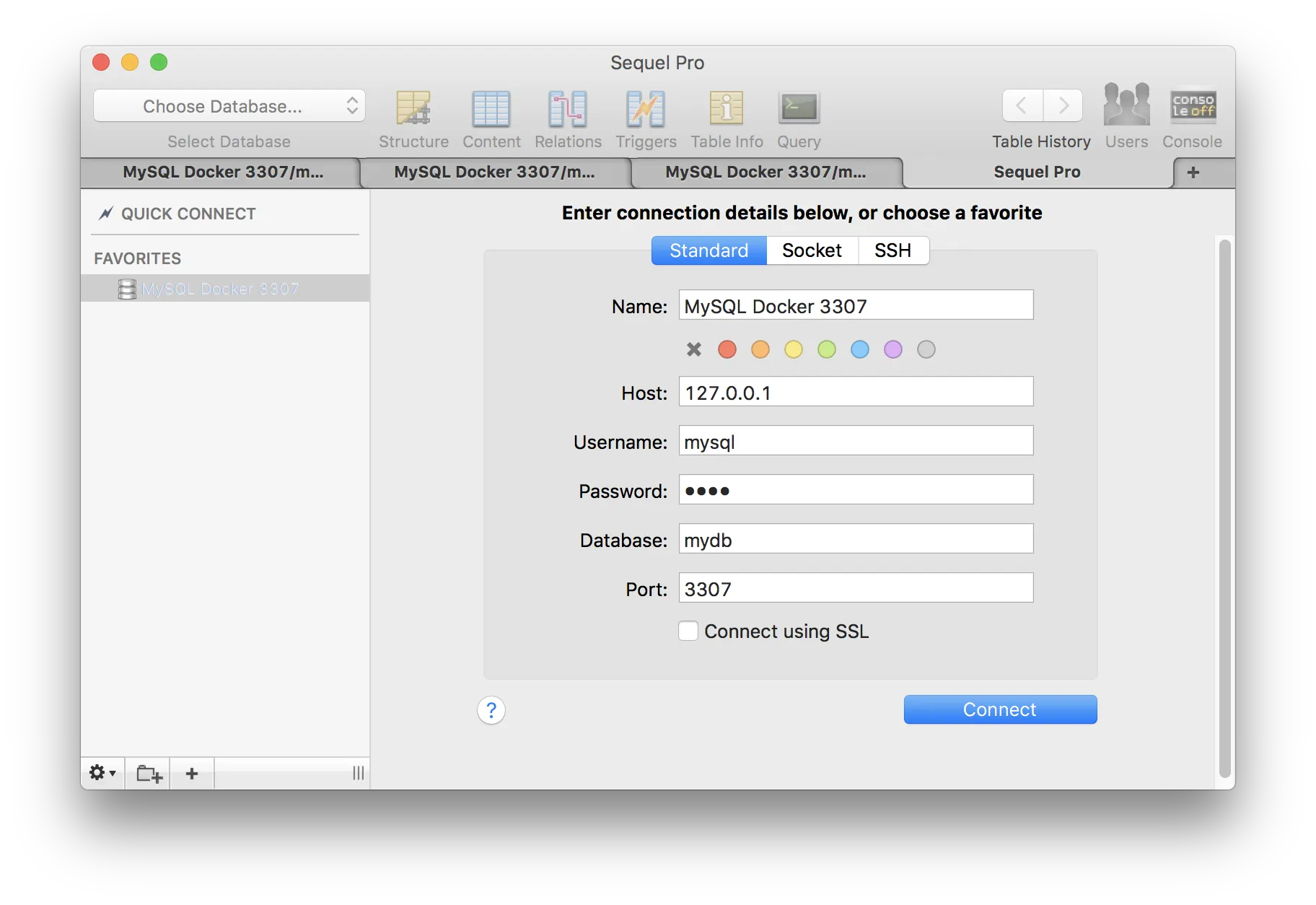Click the Database input field

[856, 539]
